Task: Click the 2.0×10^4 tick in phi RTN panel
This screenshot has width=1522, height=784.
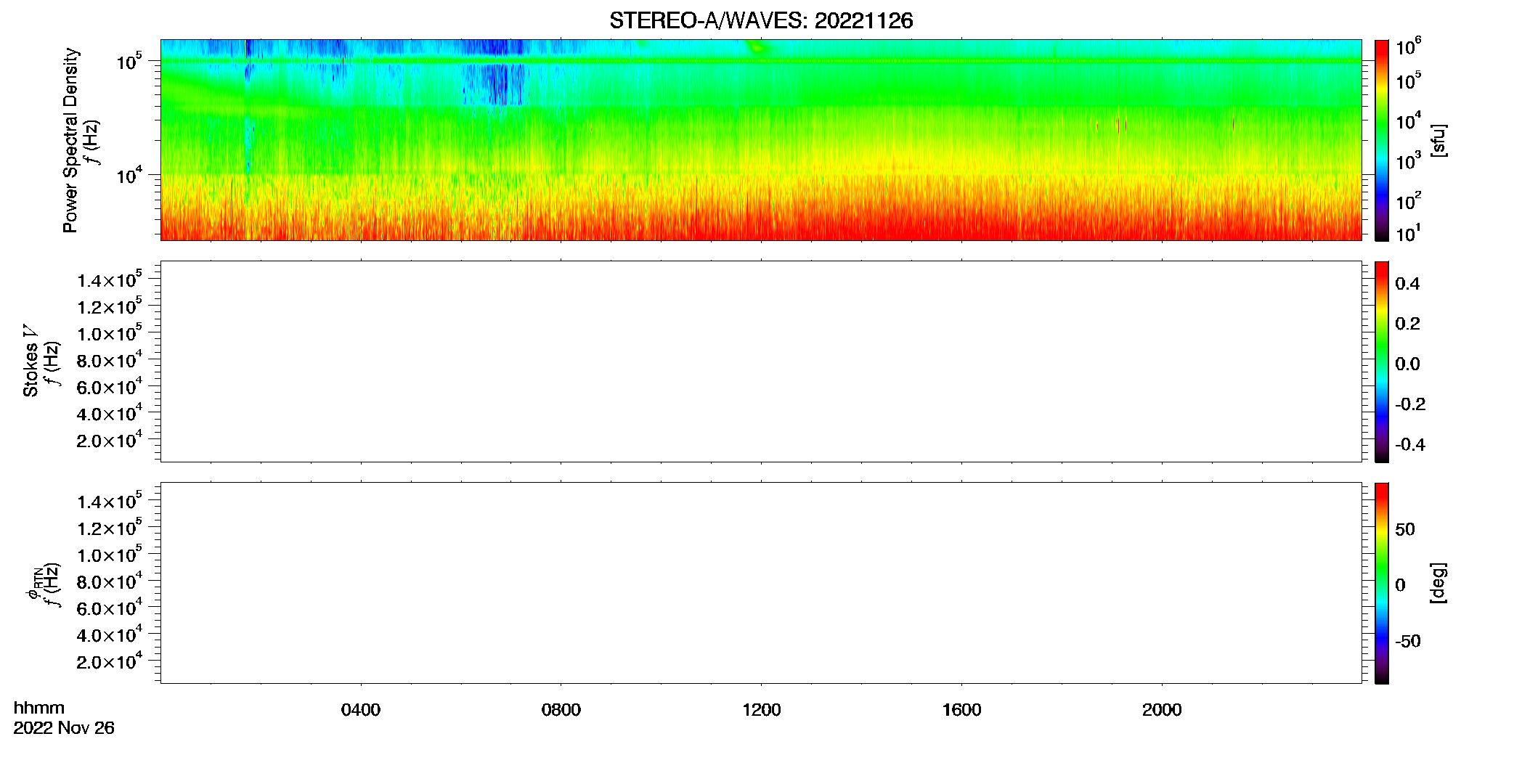Action: [x=110, y=661]
